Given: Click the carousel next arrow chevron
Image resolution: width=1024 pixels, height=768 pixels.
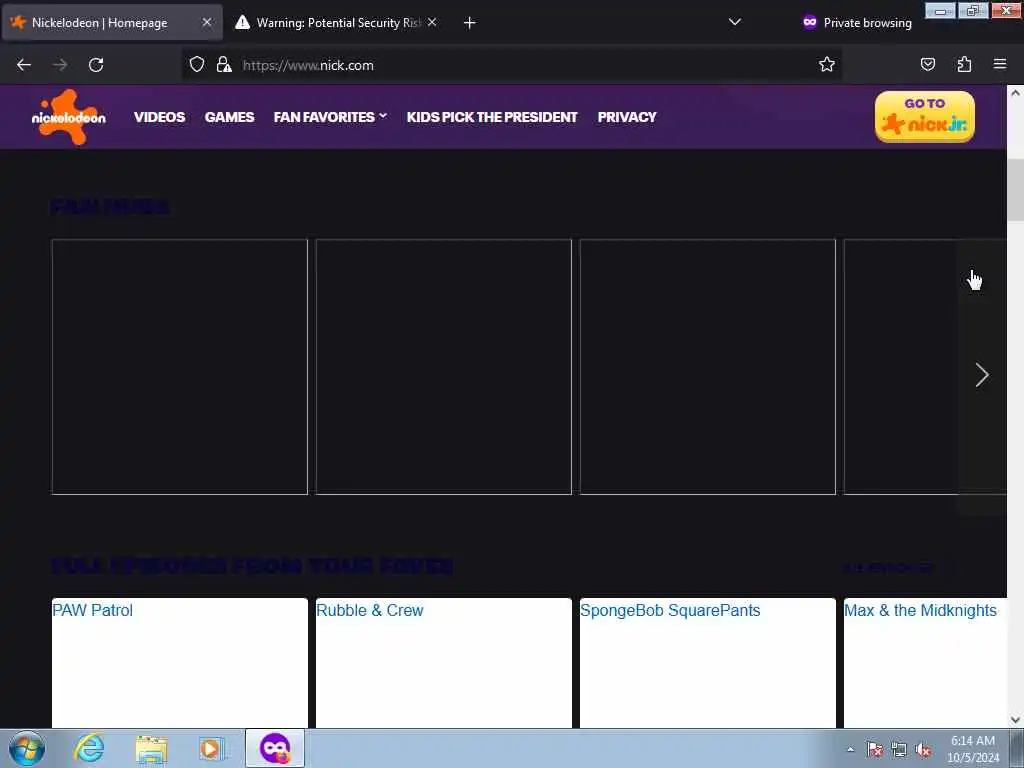Looking at the screenshot, I should [982, 375].
